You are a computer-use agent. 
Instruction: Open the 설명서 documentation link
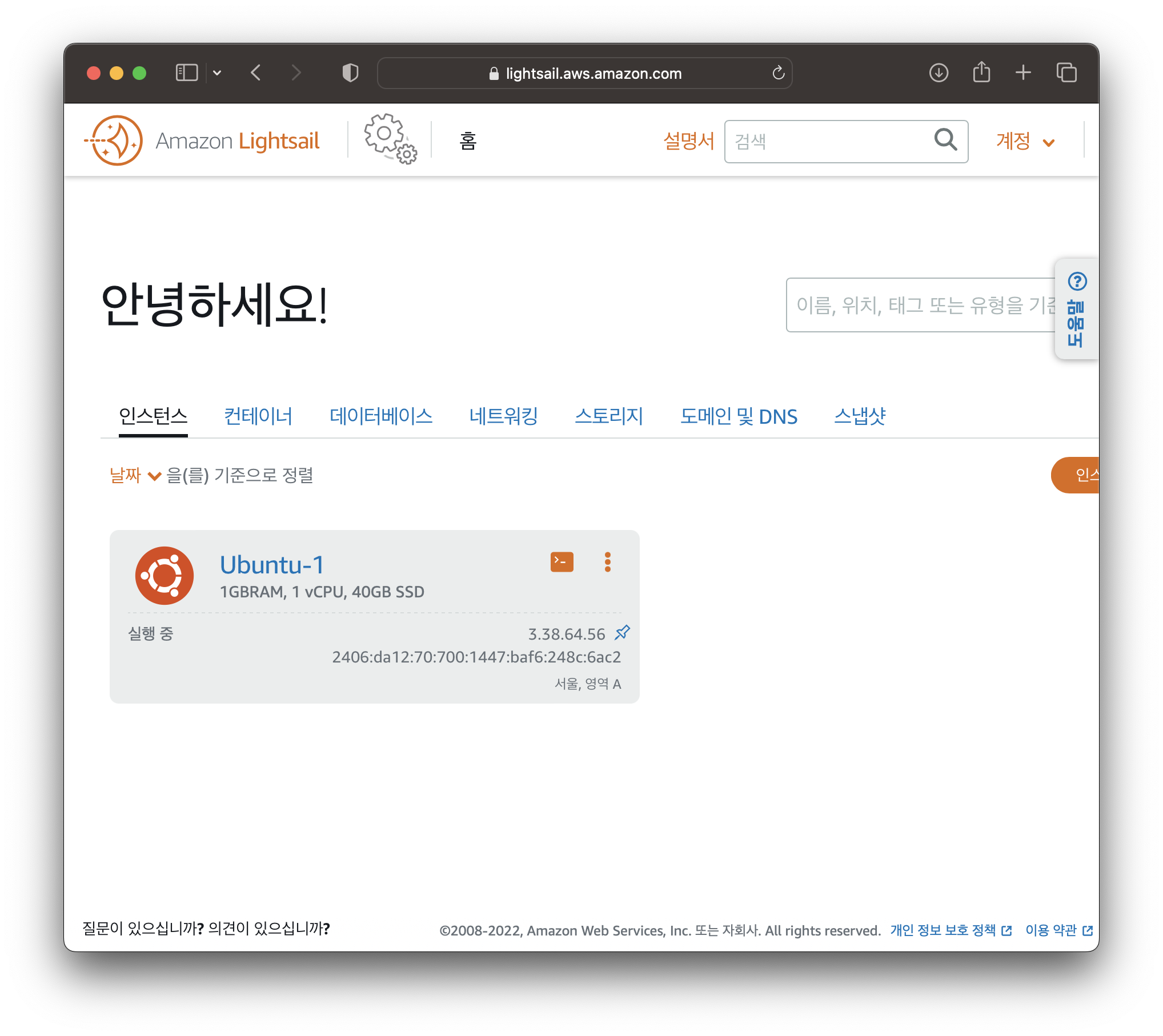[688, 141]
